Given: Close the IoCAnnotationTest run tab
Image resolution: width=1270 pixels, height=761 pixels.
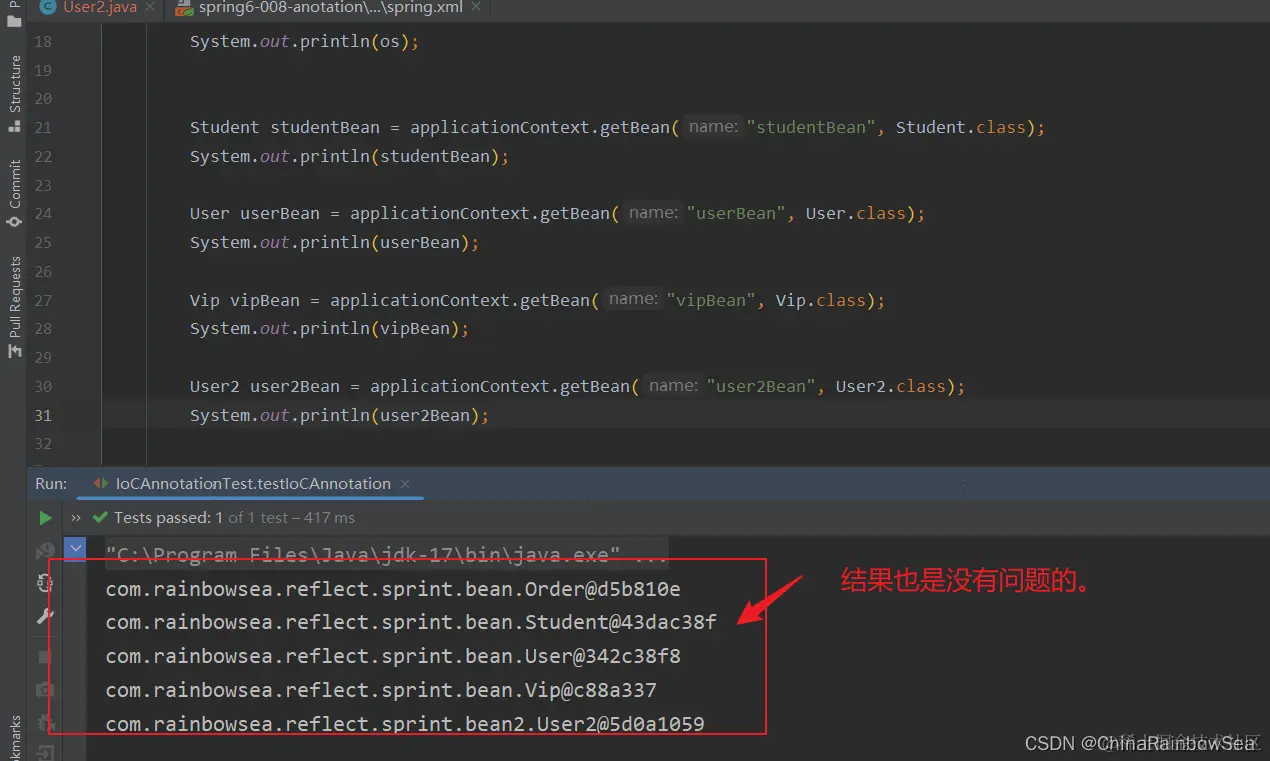Looking at the screenshot, I should click(405, 484).
